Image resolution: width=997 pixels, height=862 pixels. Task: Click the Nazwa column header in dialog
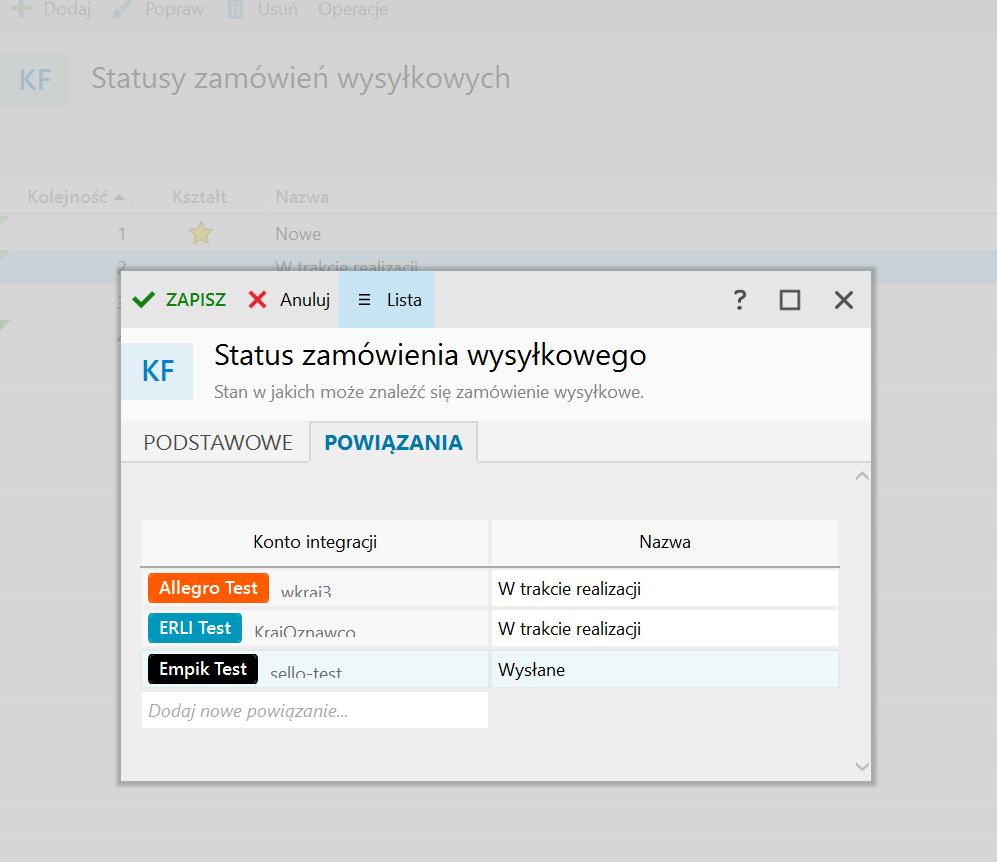[665, 543]
